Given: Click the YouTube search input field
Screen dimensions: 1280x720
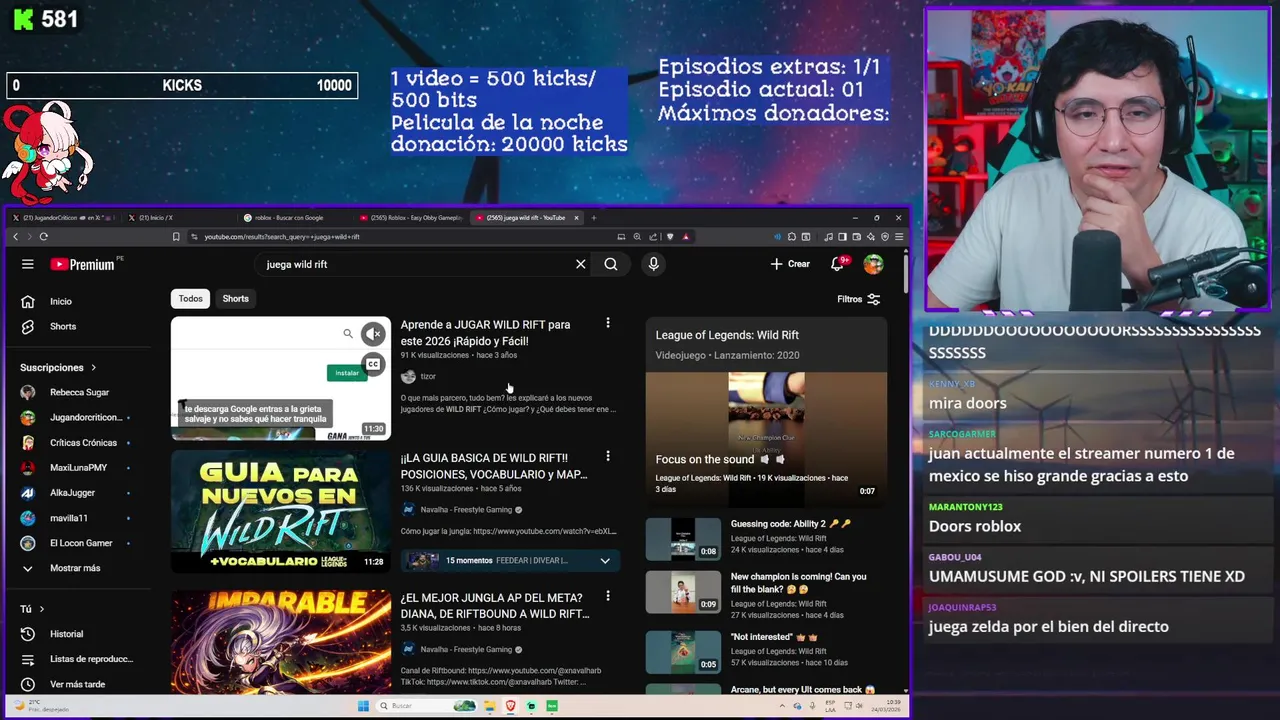Looking at the screenshot, I should click(x=415, y=264).
